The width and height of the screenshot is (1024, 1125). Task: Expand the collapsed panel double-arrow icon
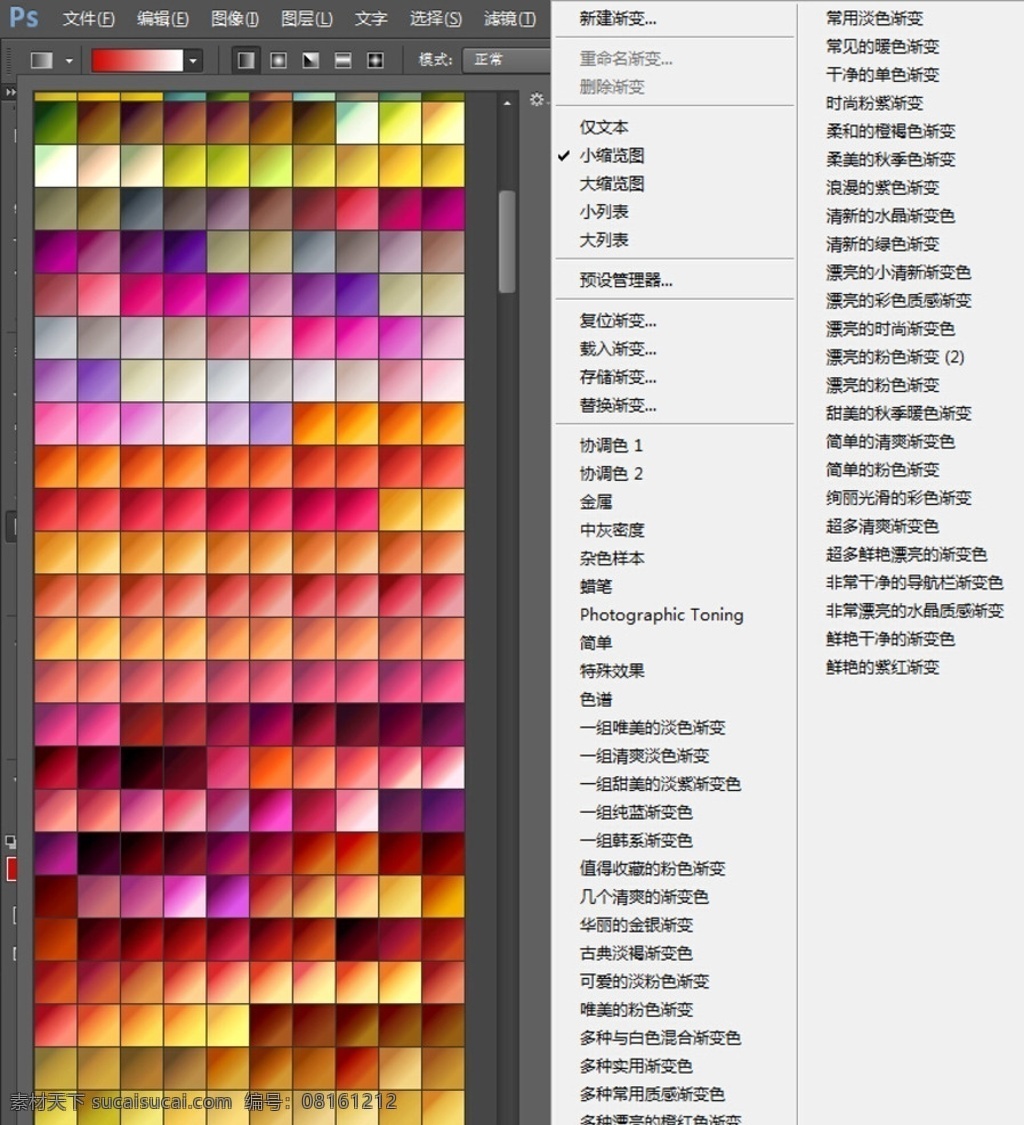[x=10, y=92]
